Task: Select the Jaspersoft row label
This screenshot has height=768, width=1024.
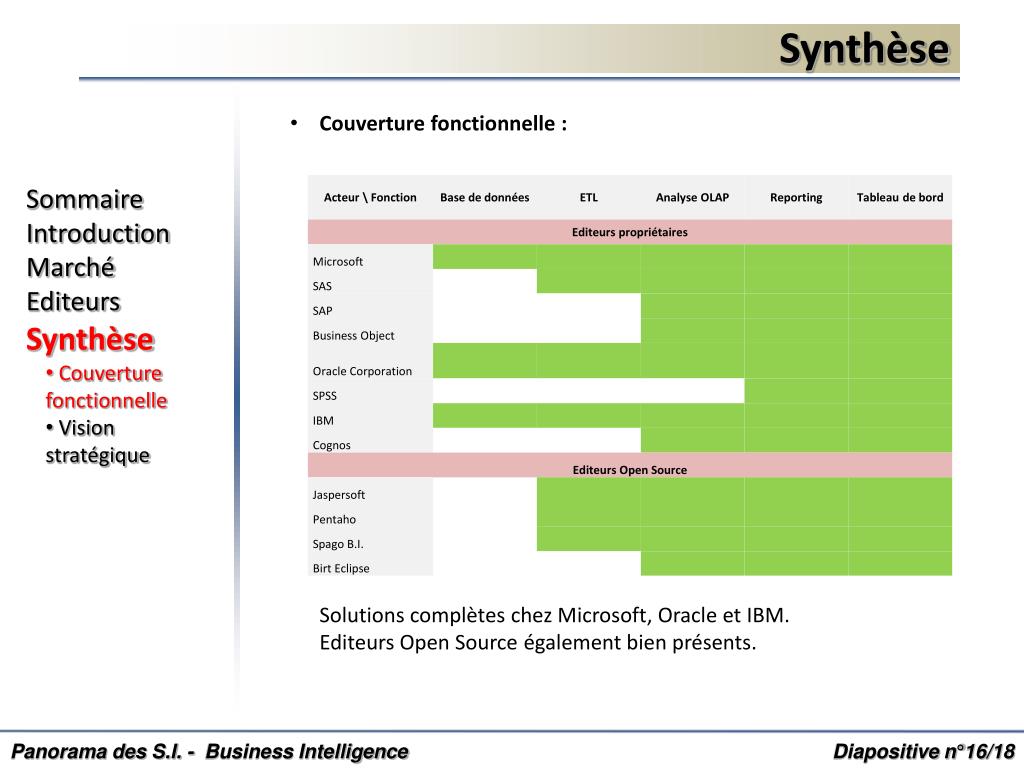Action: (x=338, y=495)
